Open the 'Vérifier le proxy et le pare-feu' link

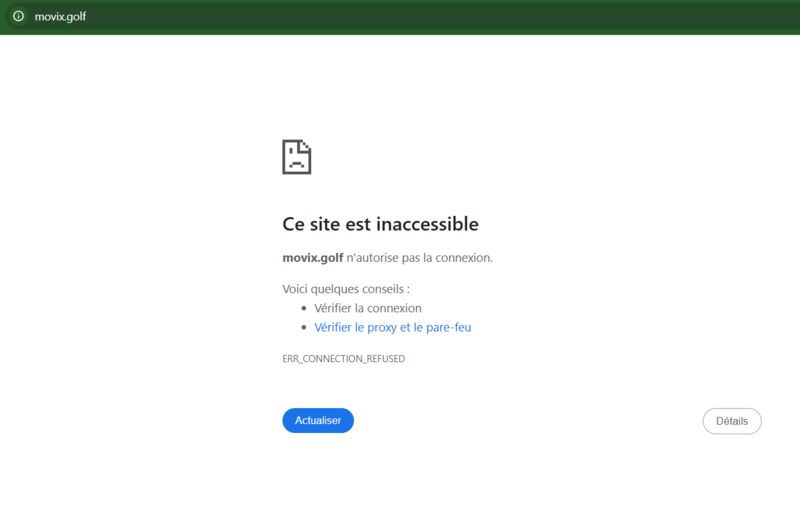(392, 327)
